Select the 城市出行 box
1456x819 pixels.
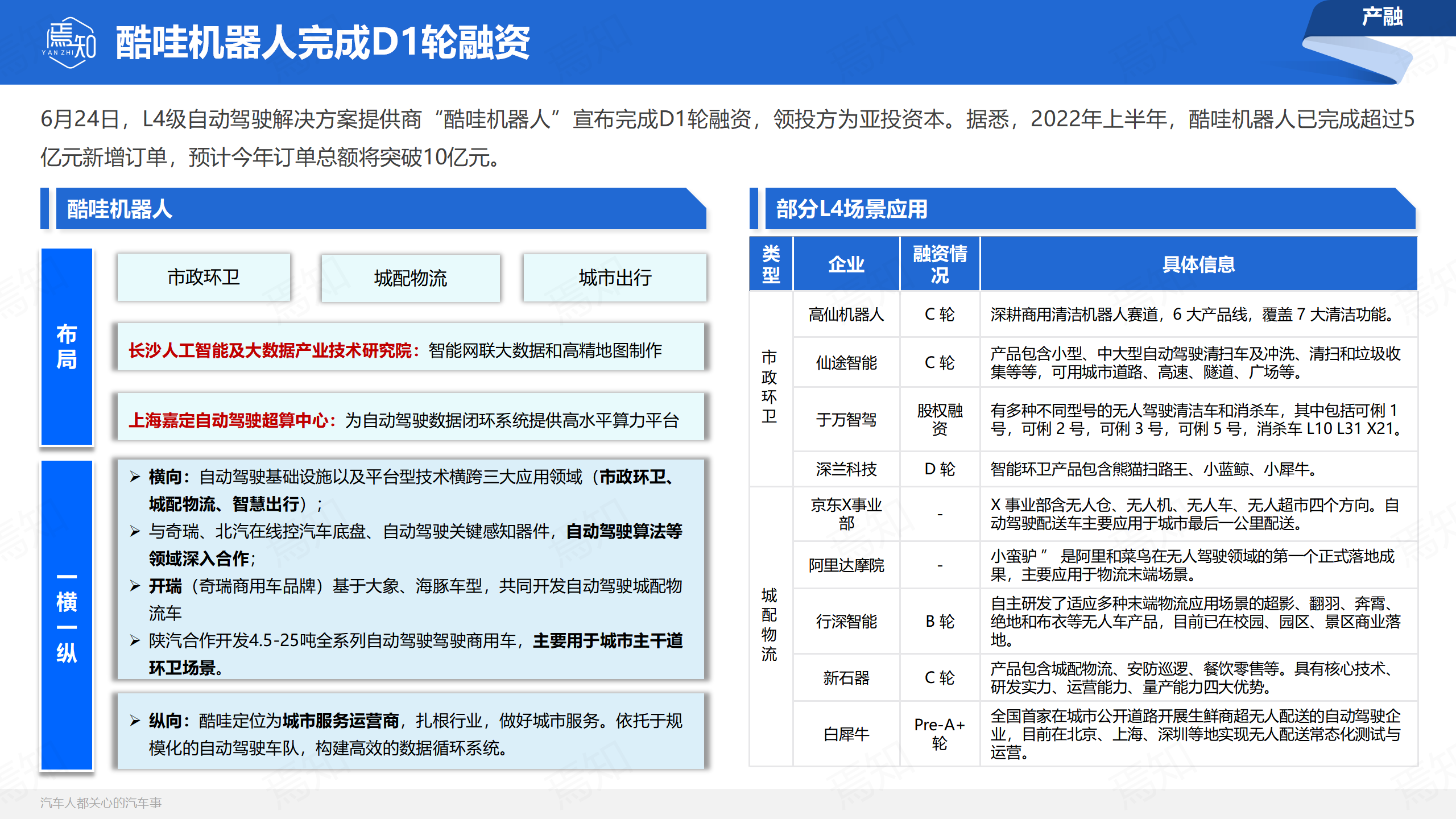(x=615, y=278)
